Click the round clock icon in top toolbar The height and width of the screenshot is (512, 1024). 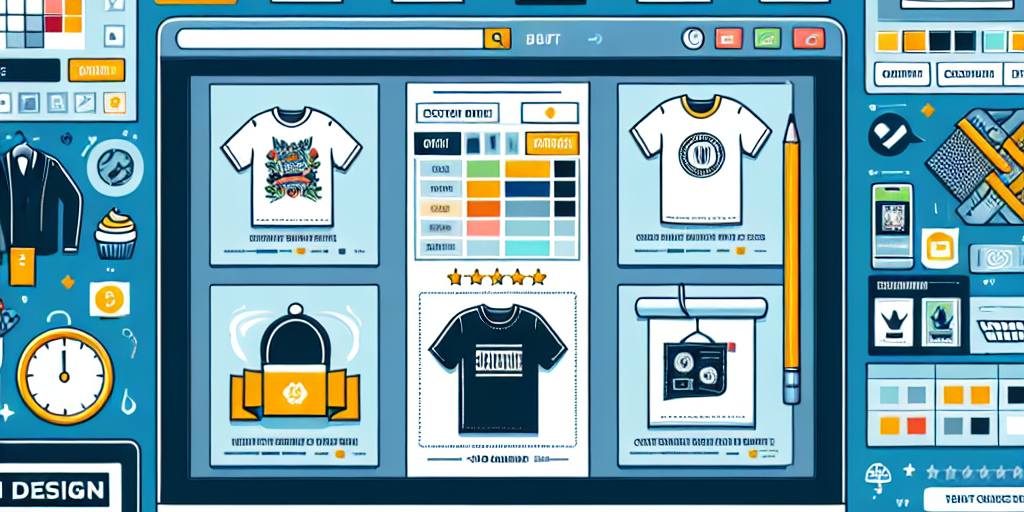(x=693, y=39)
